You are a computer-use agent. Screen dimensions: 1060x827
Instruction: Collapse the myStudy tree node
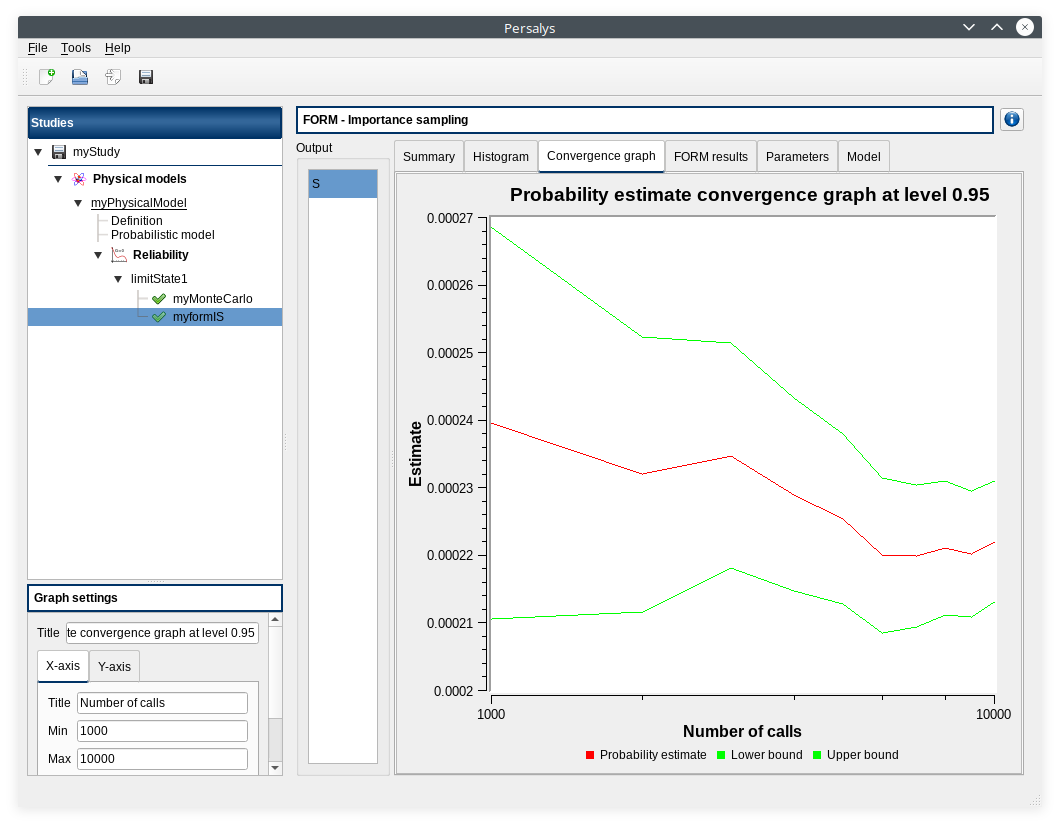point(38,152)
